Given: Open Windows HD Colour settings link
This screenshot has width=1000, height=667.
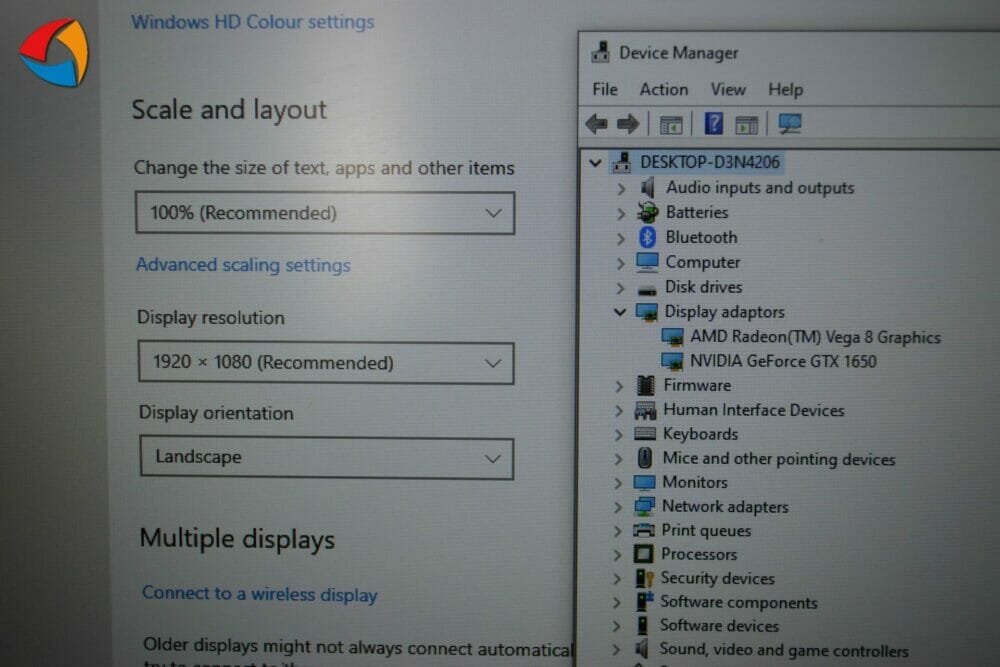Looking at the screenshot, I should (253, 22).
